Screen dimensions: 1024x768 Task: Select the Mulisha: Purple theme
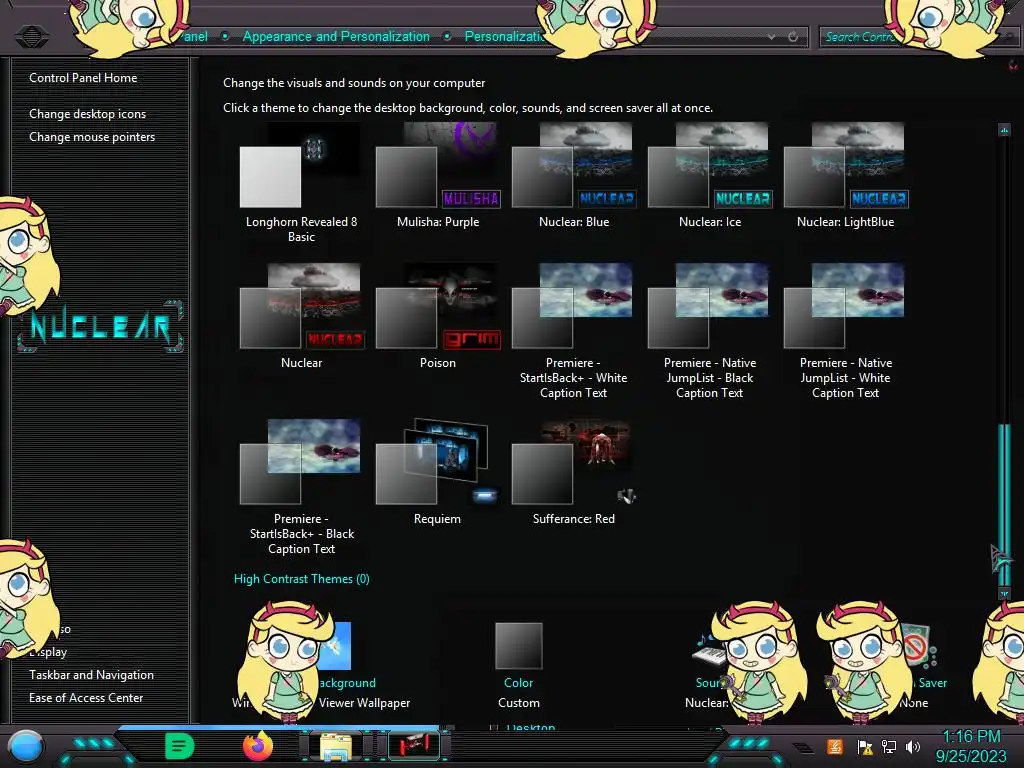[438, 176]
